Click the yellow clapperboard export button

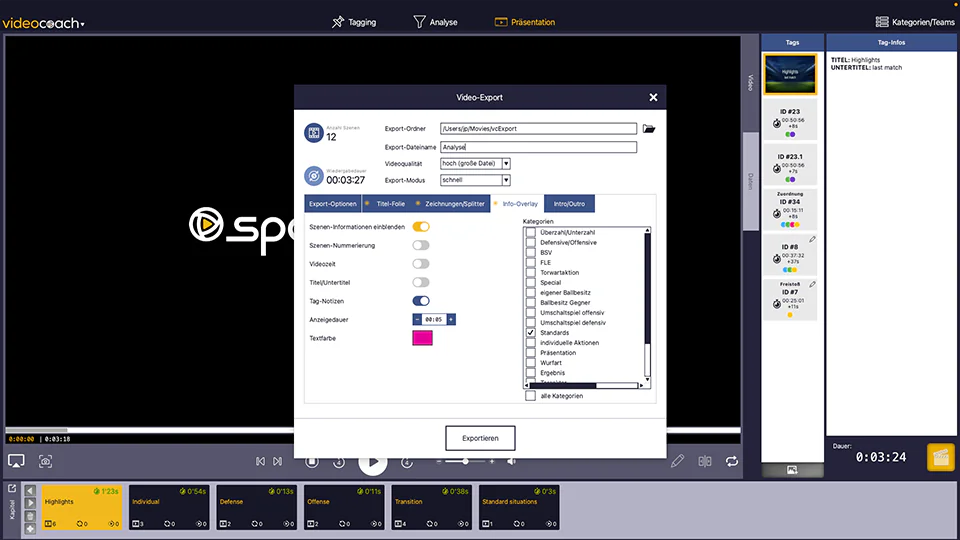click(x=940, y=457)
